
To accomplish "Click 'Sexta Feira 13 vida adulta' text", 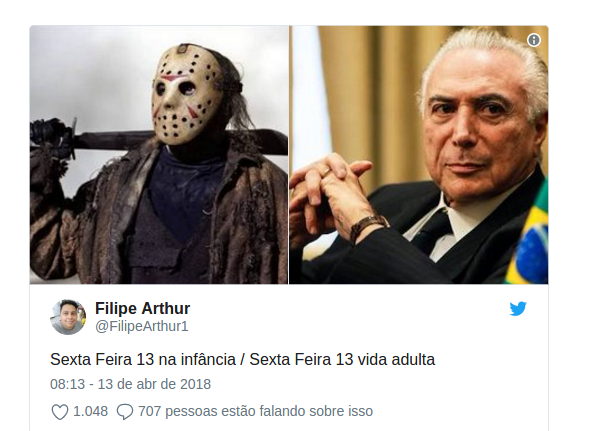I will (342, 359).
